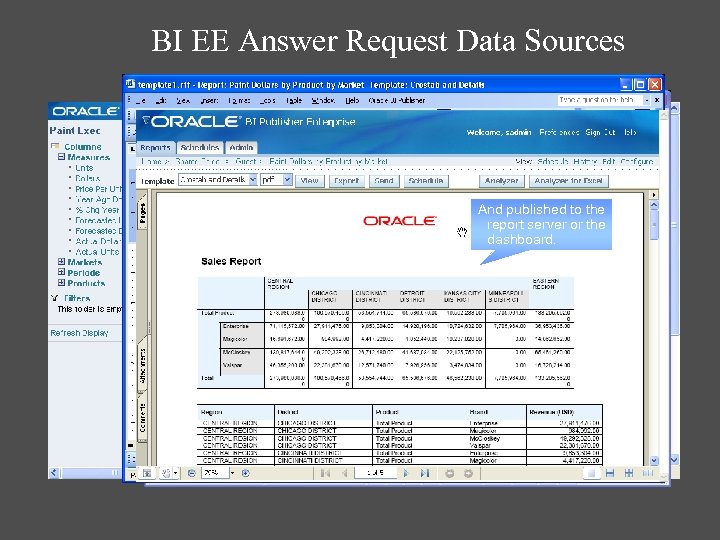Open the Comments side panel tab
This screenshot has width=720, height=540.
[142, 417]
